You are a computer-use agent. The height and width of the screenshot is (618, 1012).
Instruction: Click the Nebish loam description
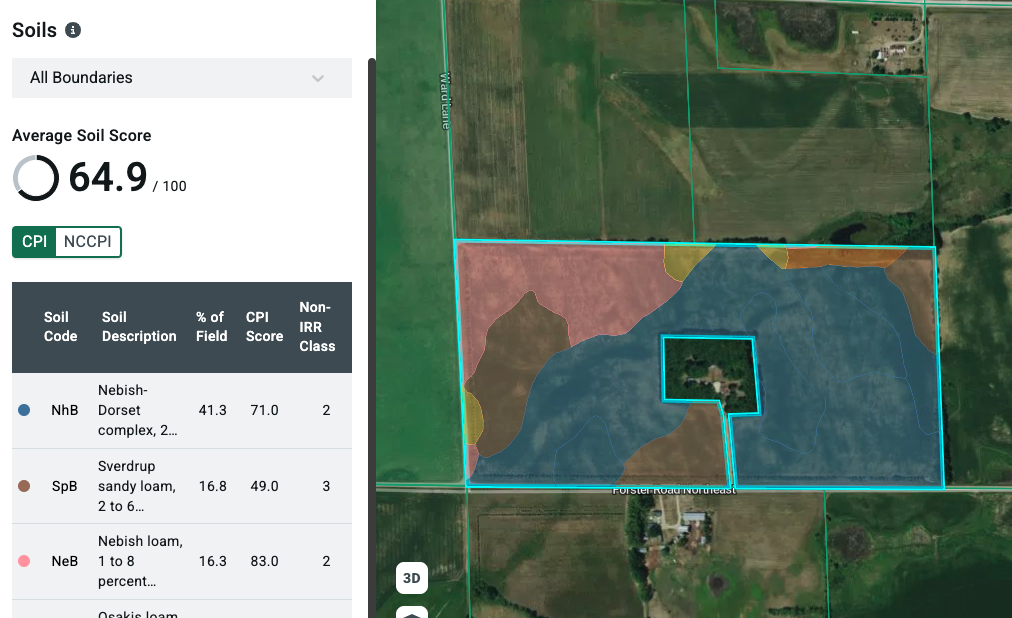140,561
